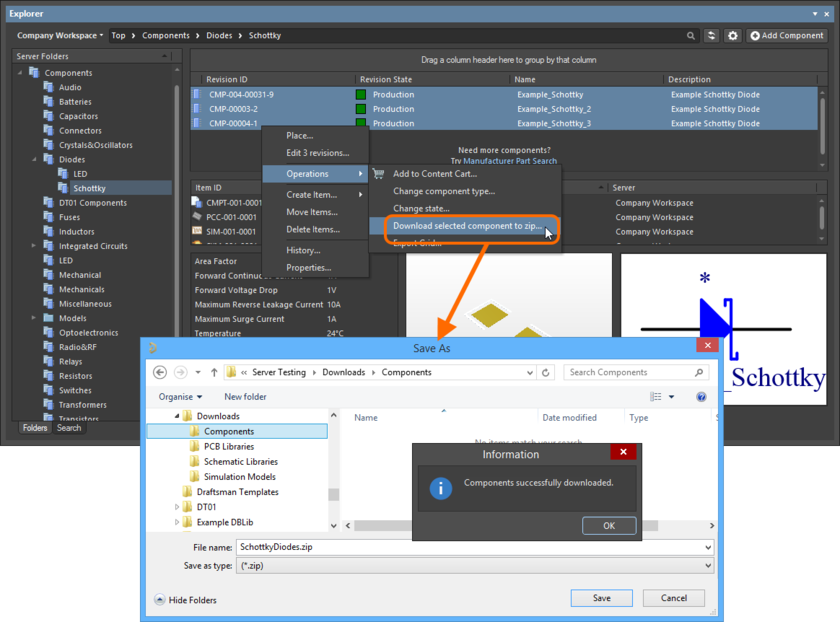This screenshot has width=840, height=622.
Task: Switch to the Search tab at bottom
Action: 68,427
